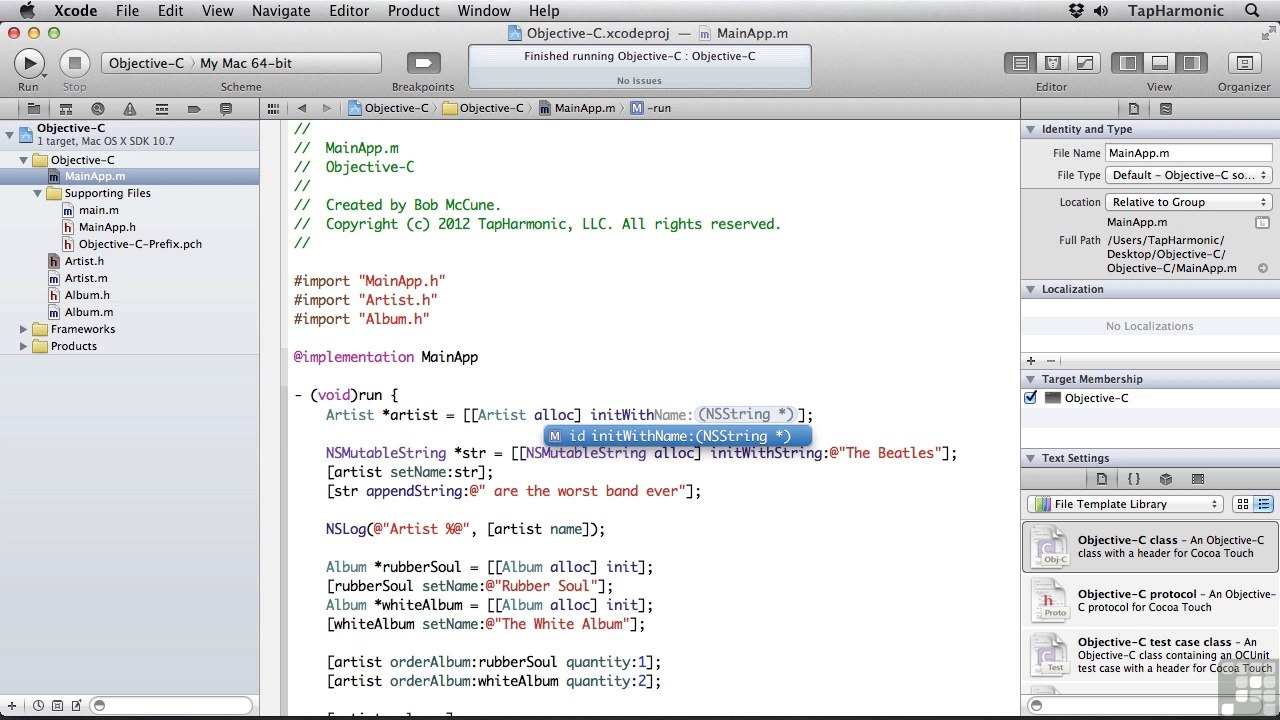1280x720 pixels.
Task: Open the Organizer window
Action: click(x=1244, y=63)
